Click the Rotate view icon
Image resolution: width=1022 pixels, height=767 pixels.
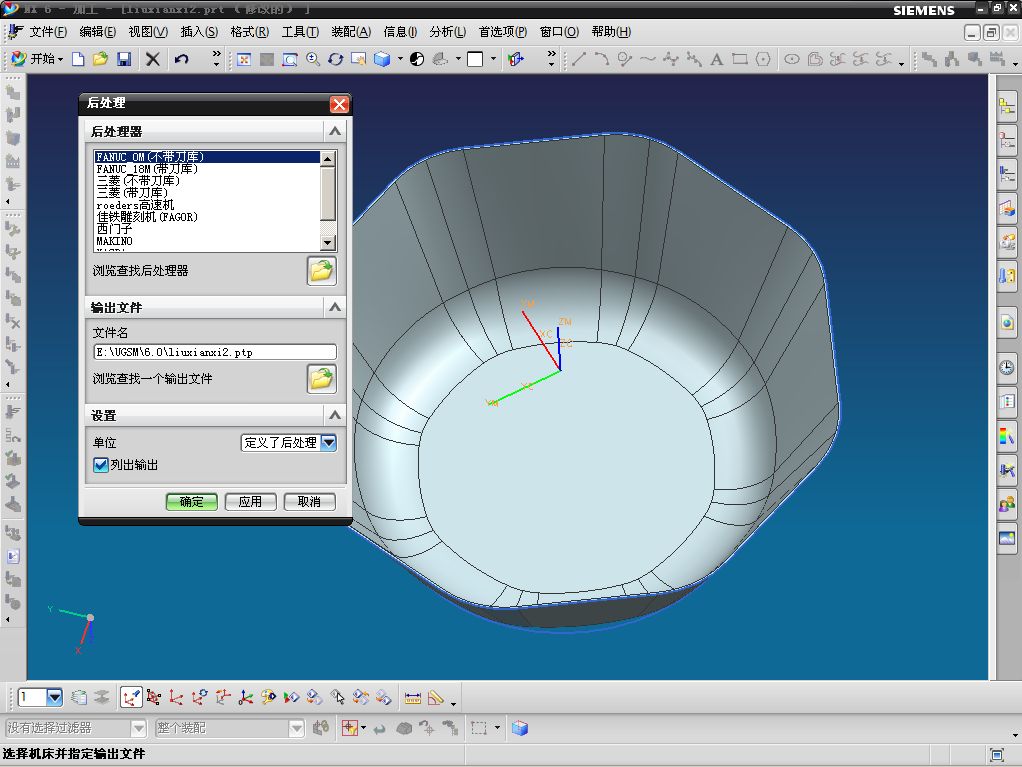click(336, 60)
